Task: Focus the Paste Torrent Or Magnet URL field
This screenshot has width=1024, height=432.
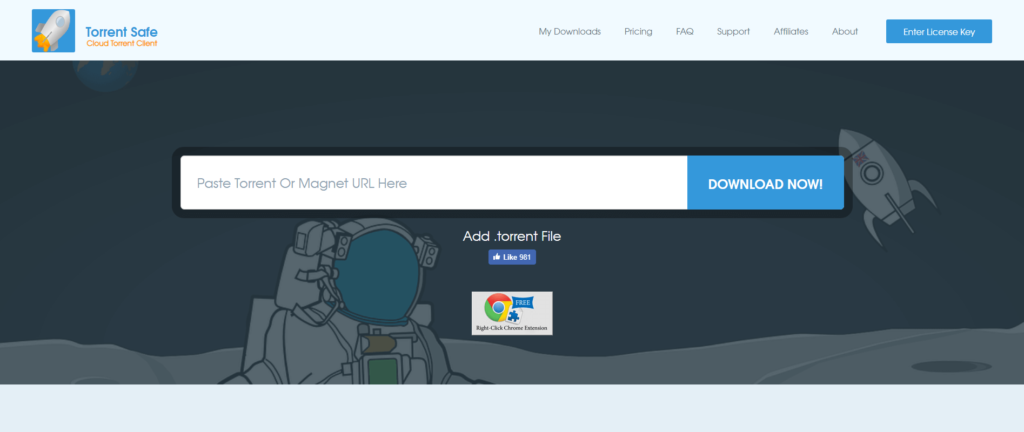Action: [434, 183]
